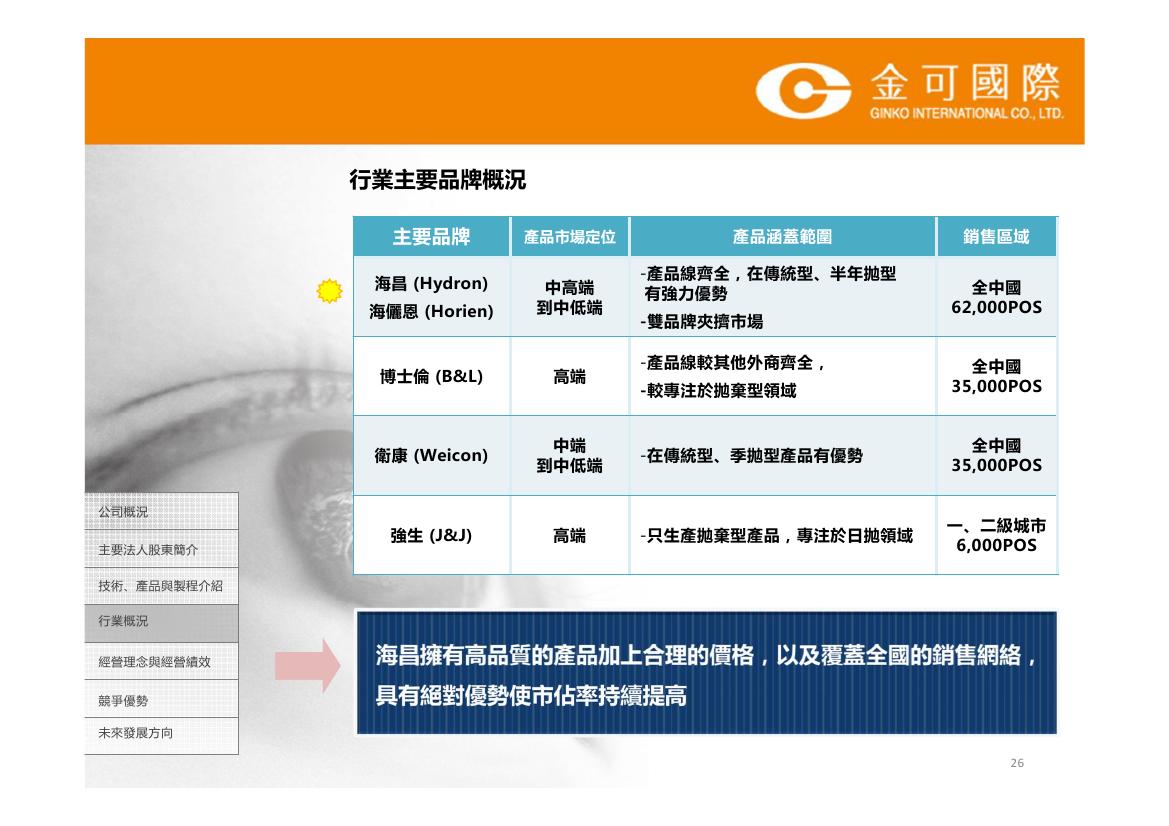Click the 銷售區域 column header
1169x826 pixels.
(x=996, y=237)
